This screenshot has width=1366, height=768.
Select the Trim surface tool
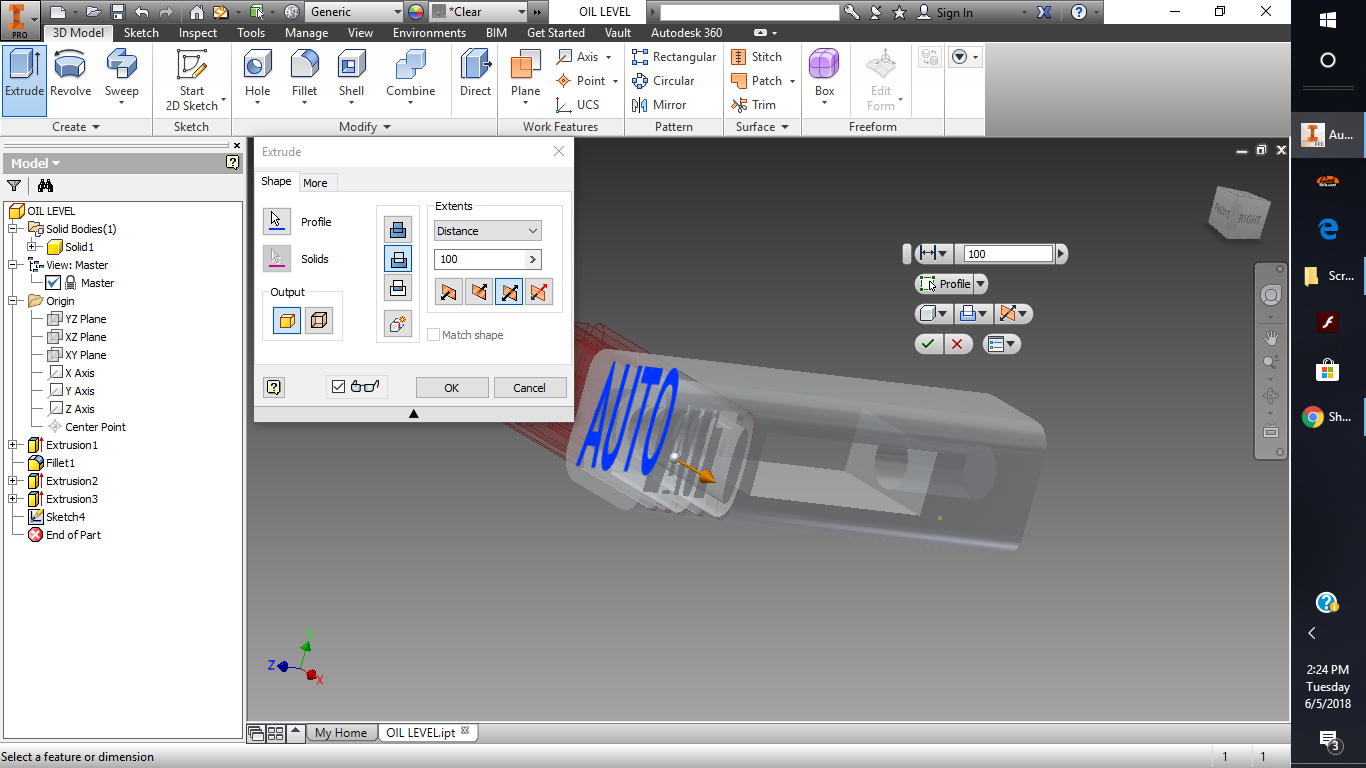click(x=754, y=105)
